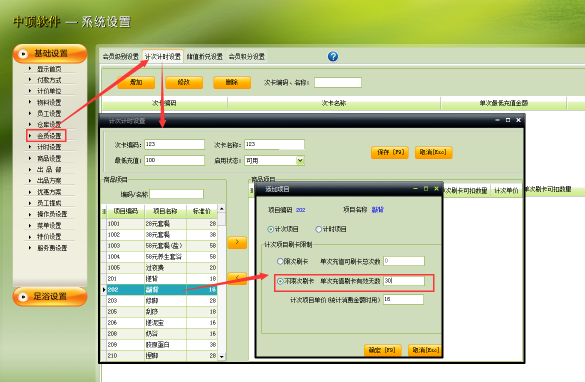The width and height of the screenshot is (585, 382).
Task: Click the 单次充值可刷卡总次数 field
Action: click(404, 261)
